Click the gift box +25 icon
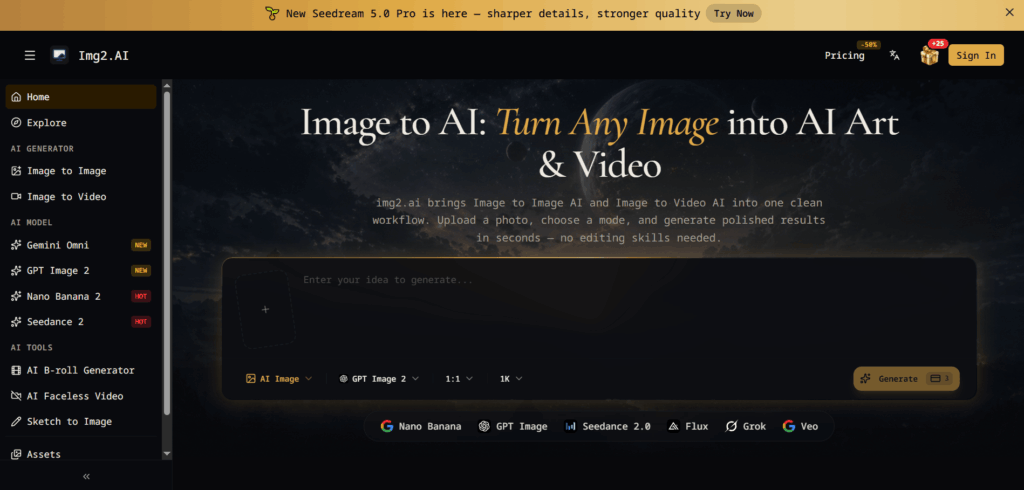 [929, 55]
